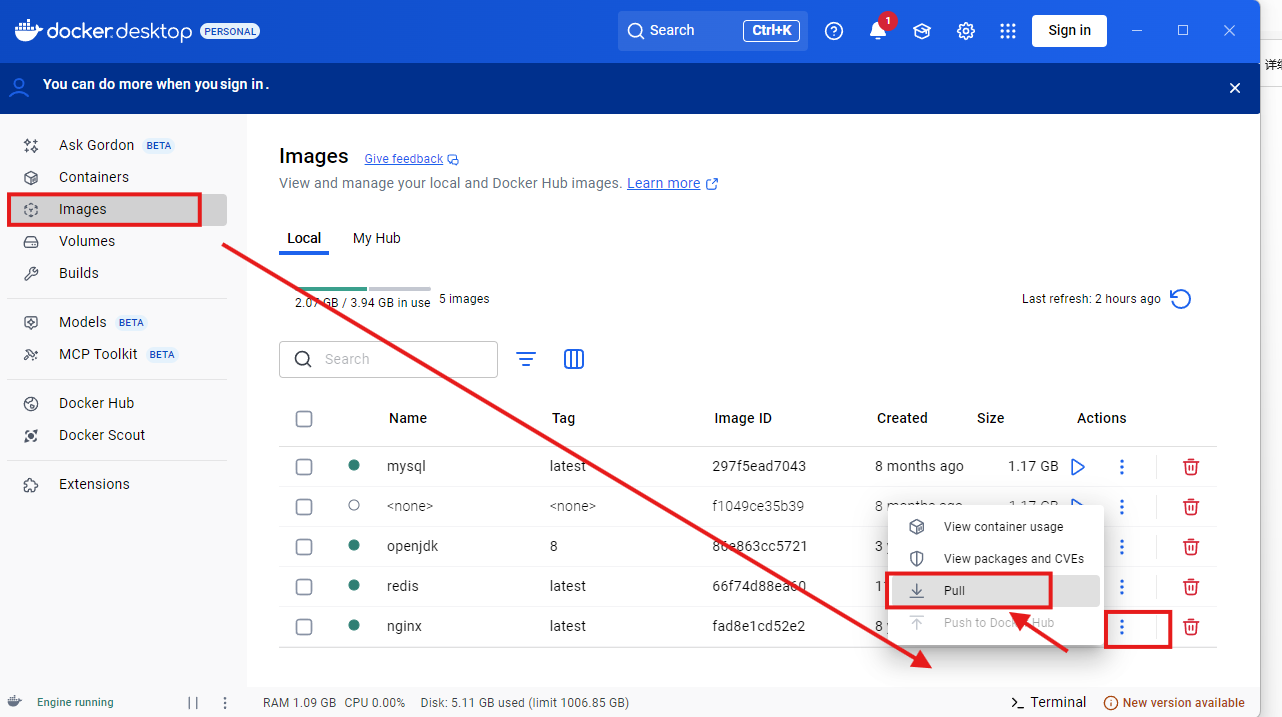Sort by Created column header
Viewport: 1282px width, 717px height.
(902, 418)
